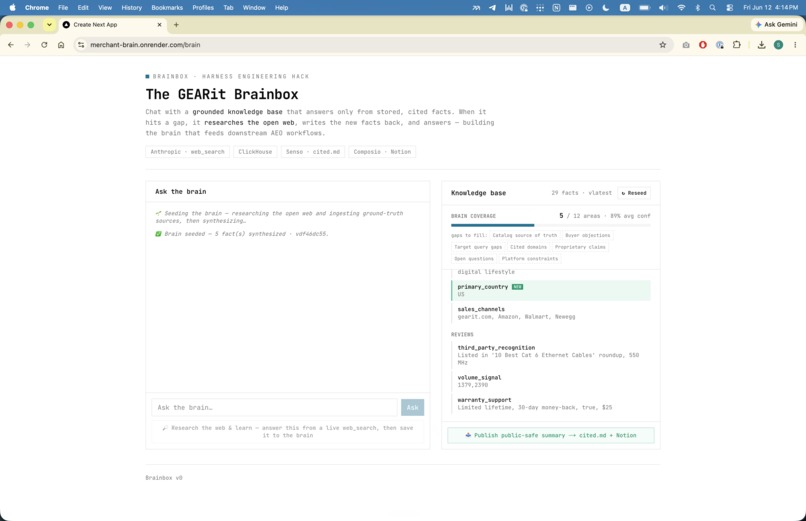Open the browser home page
Image resolution: width=806 pixels, height=521 pixels.
pyautogui.click(x=61, y=45)
